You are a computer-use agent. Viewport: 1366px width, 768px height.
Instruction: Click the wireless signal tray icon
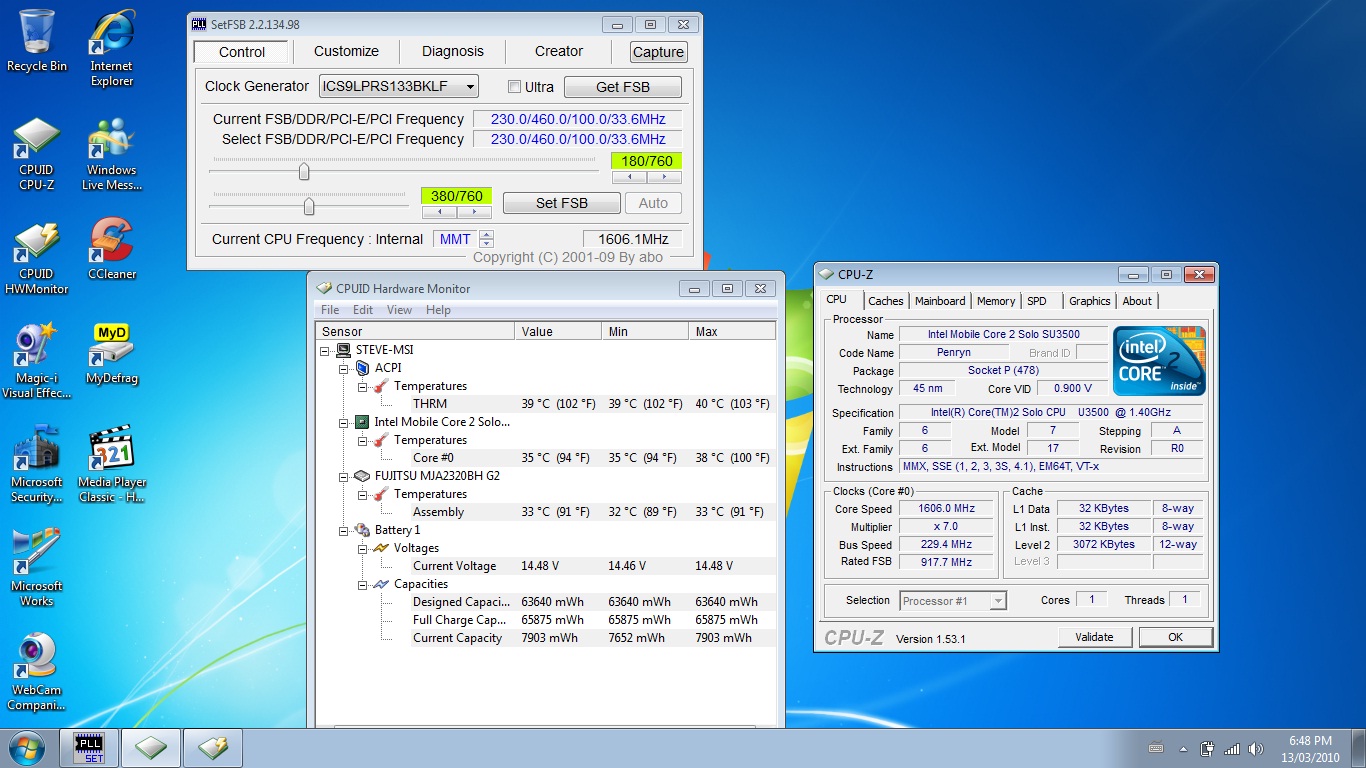pyautogui.click(x=1231, y=748)
